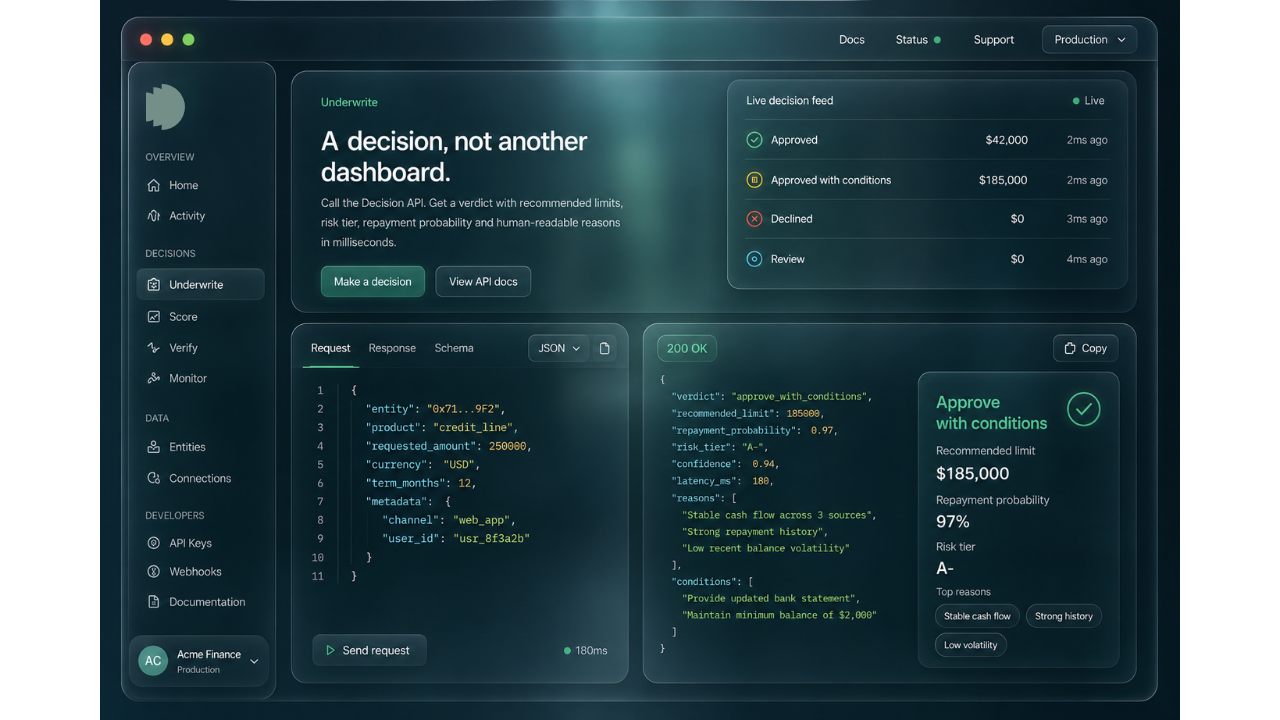Click the "entity" line in request code
This screenshot has height=720, width=1280.
436,409
